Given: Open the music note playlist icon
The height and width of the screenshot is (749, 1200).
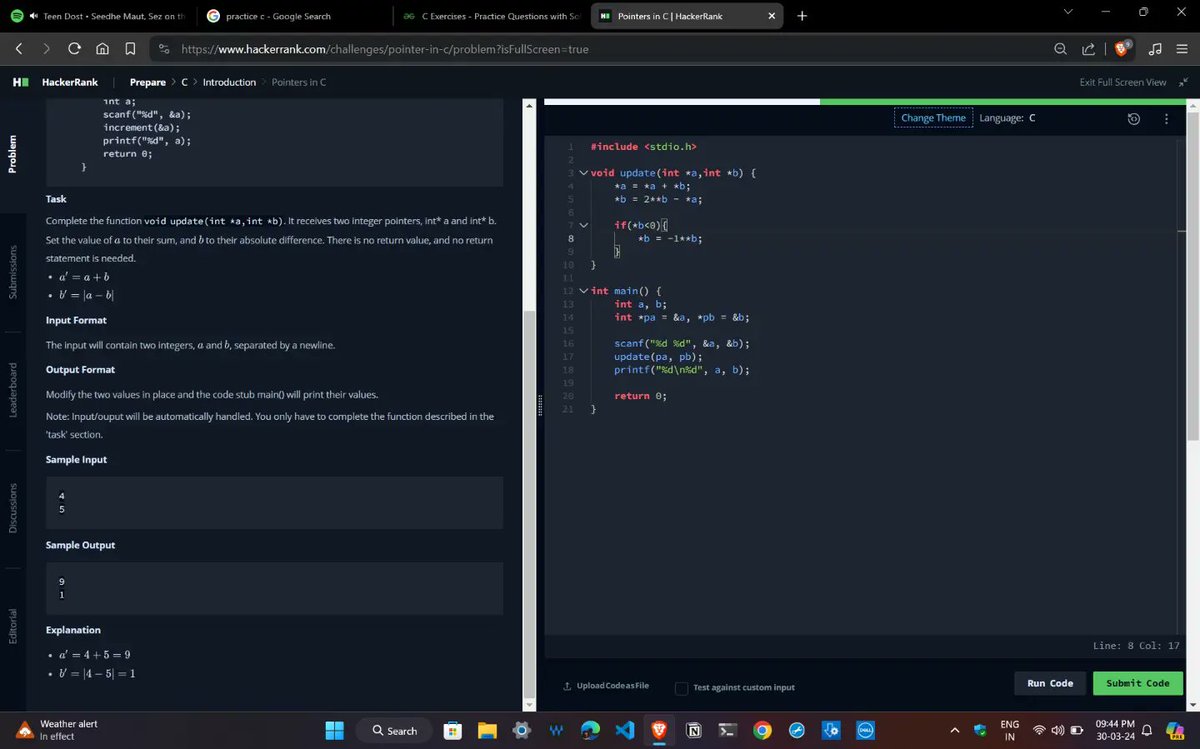Looking at the screenshot, I should click(1155, 49).
